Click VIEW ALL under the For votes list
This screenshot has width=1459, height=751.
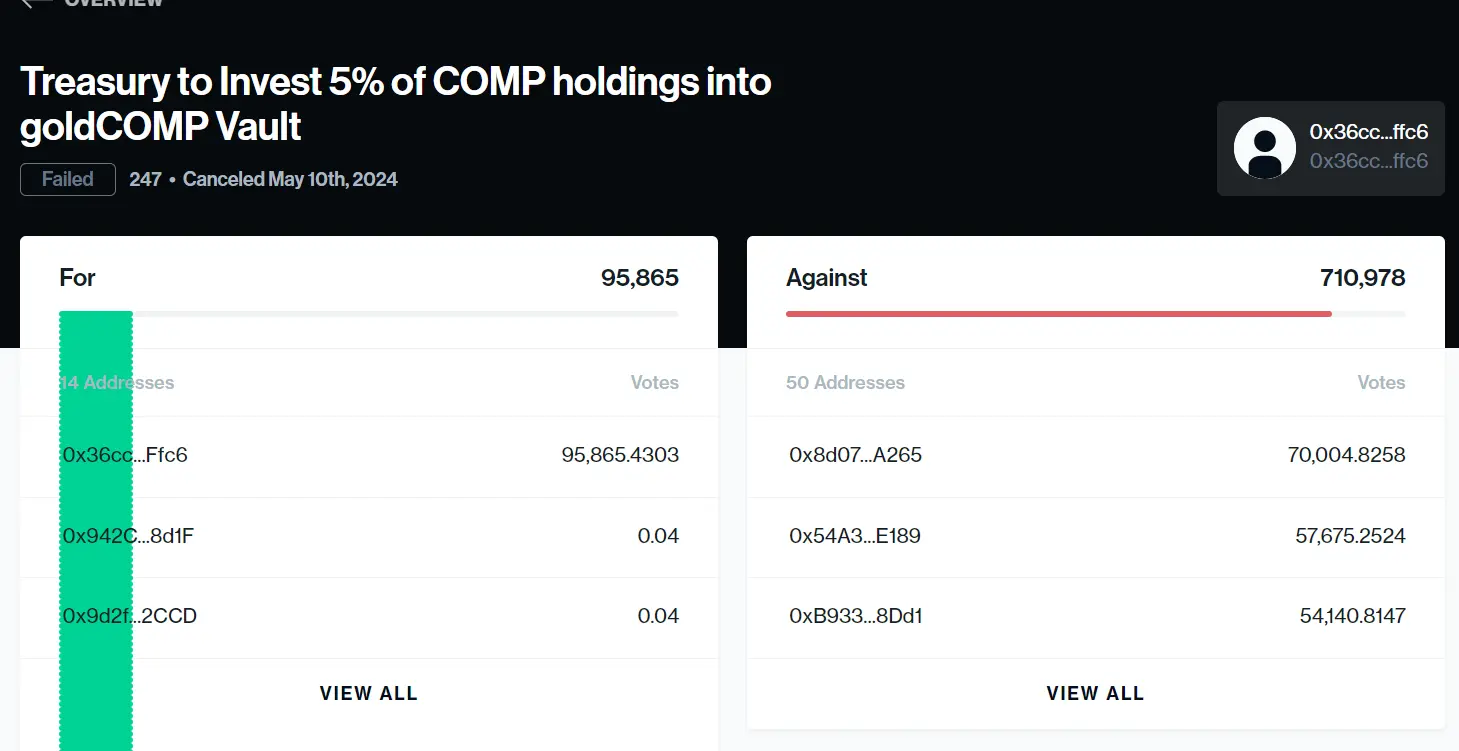[x=368, y=692]
